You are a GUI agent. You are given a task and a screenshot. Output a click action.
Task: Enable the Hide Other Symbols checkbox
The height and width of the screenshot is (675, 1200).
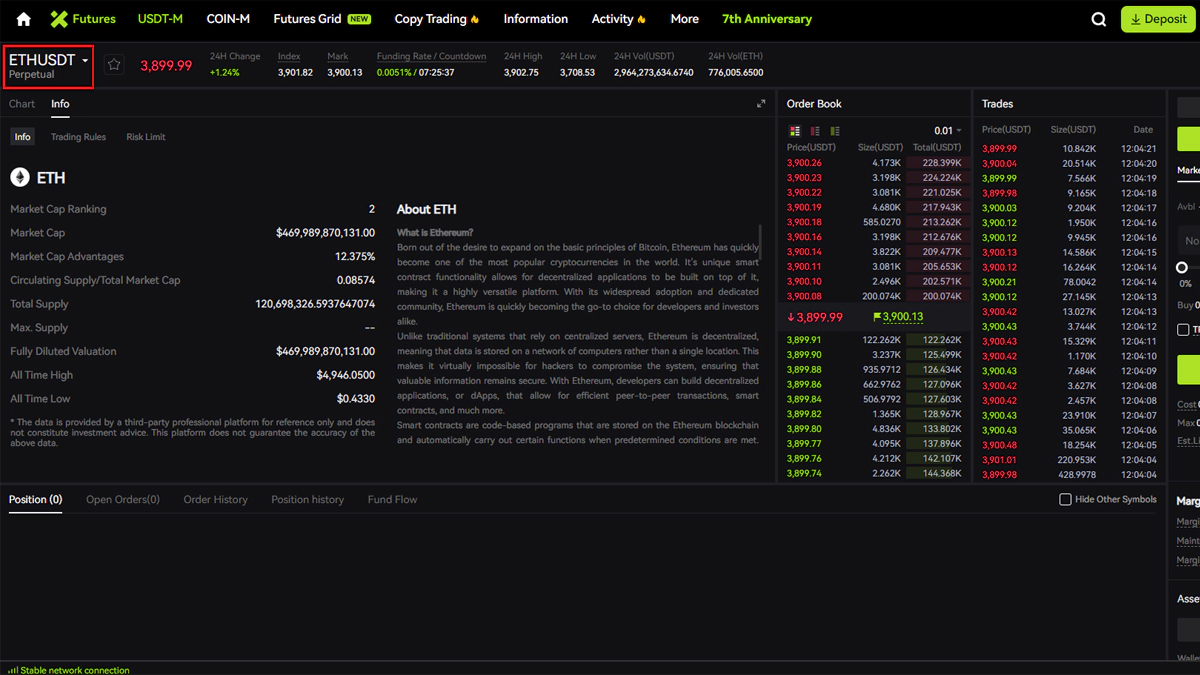tap(1065, 499)
